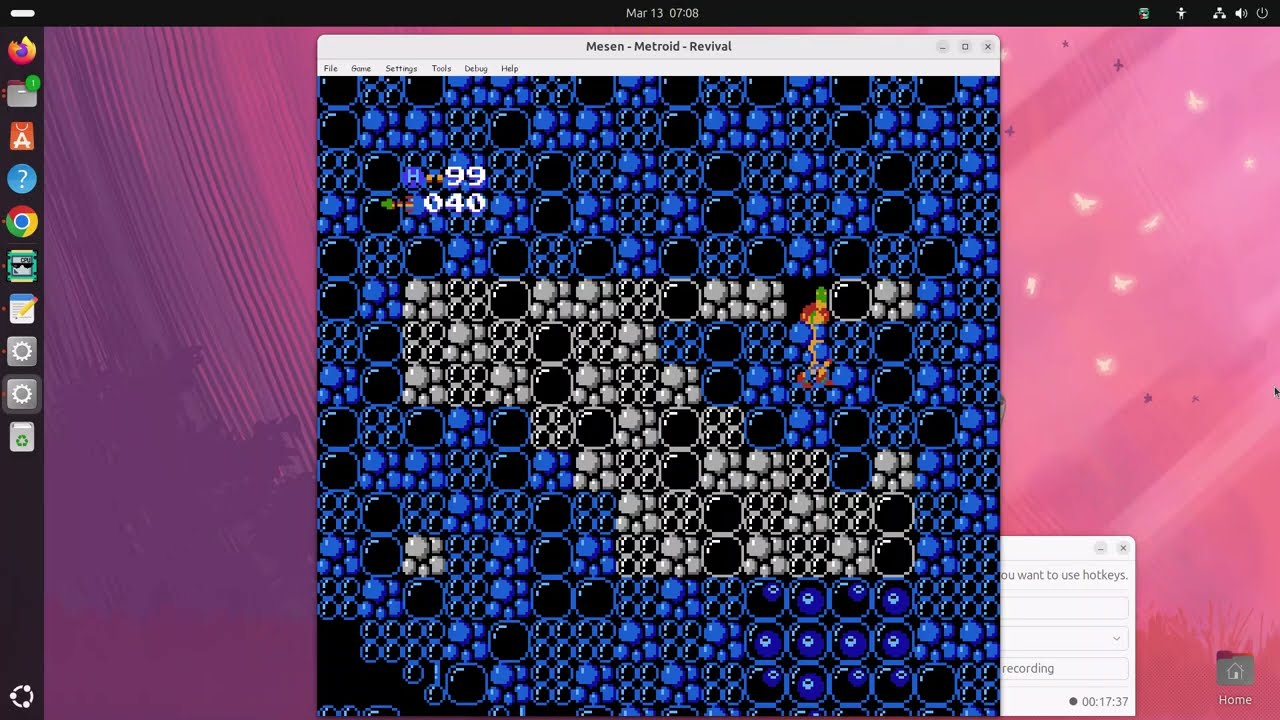
Task: Open the Settings menu in Mesen
Action: coord(401,68)
